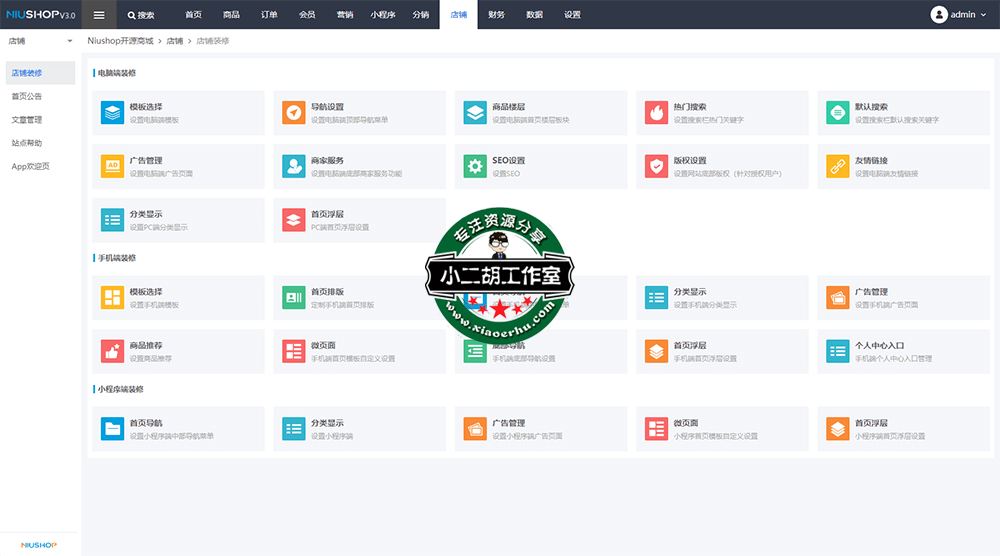Open the orange 导航设置 compass icon

point(293,112)
